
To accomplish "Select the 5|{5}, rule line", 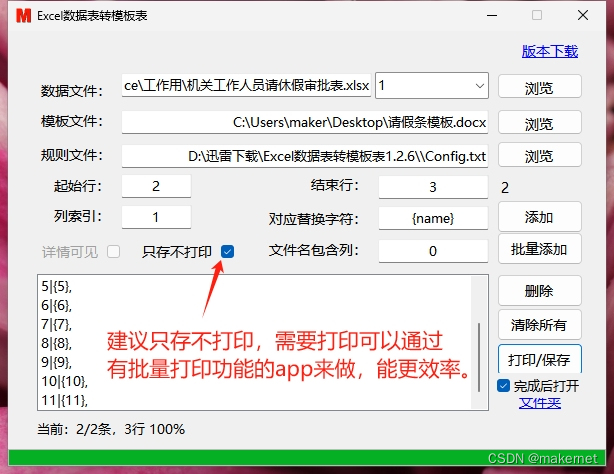I will tap(57, 287).
